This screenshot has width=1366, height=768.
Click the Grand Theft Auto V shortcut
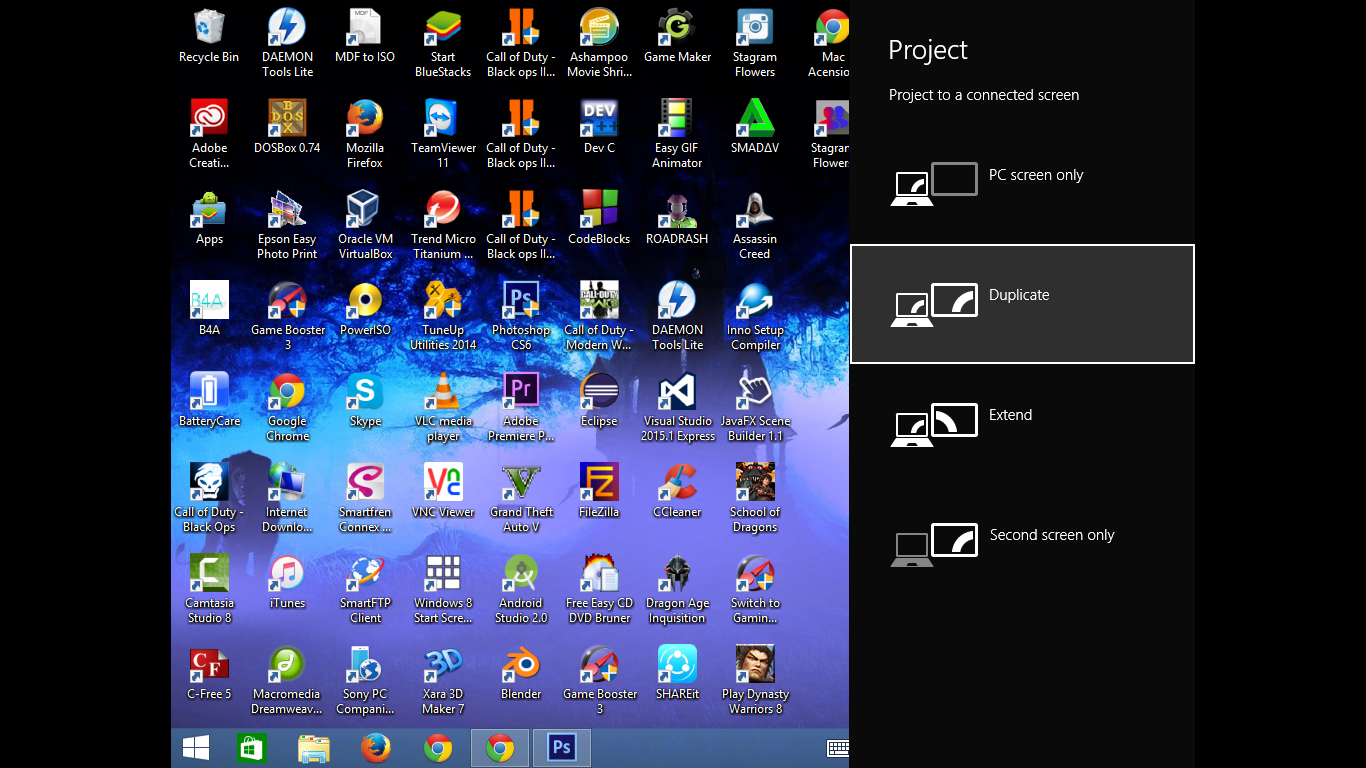coord(521,498)
